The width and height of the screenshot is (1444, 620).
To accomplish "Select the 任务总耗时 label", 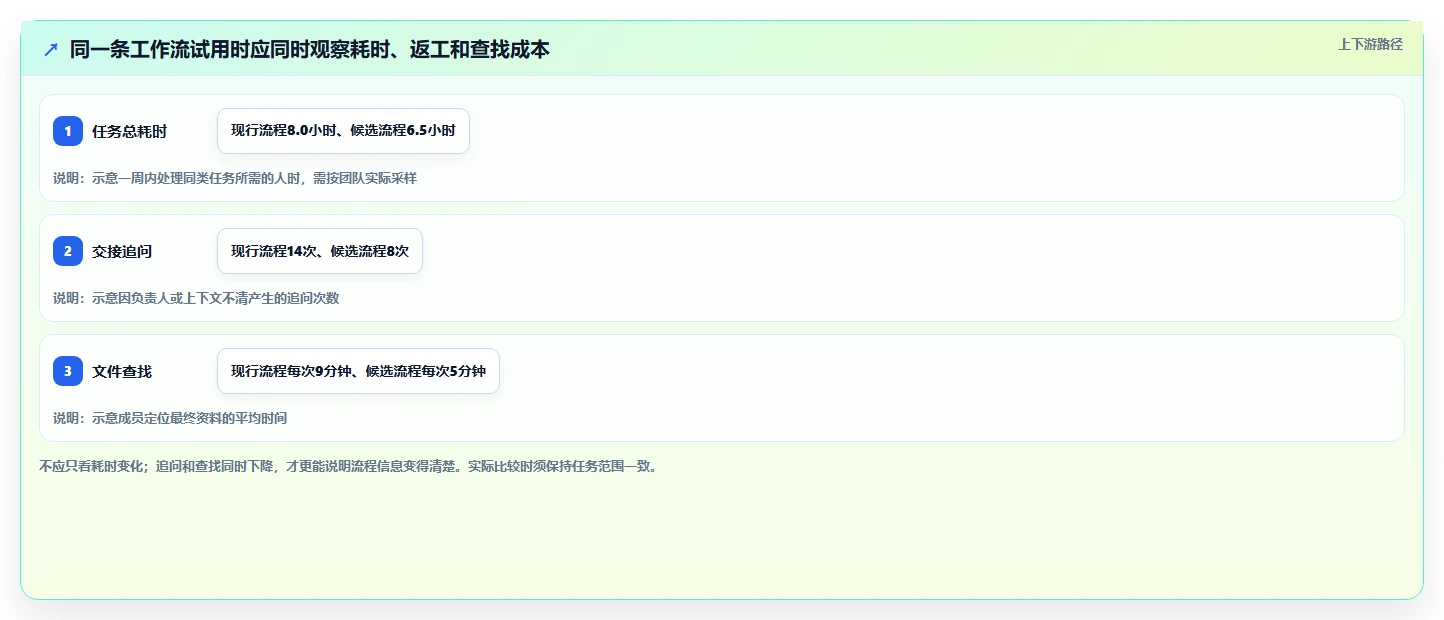I will pos(129,131).
